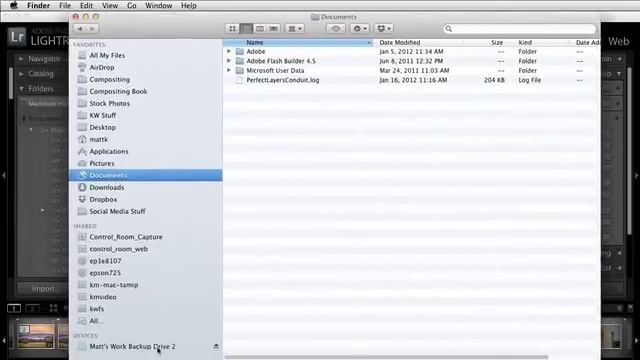640x360 pixels.
Task: Sort by Size column header
Action: click(489, 42)
